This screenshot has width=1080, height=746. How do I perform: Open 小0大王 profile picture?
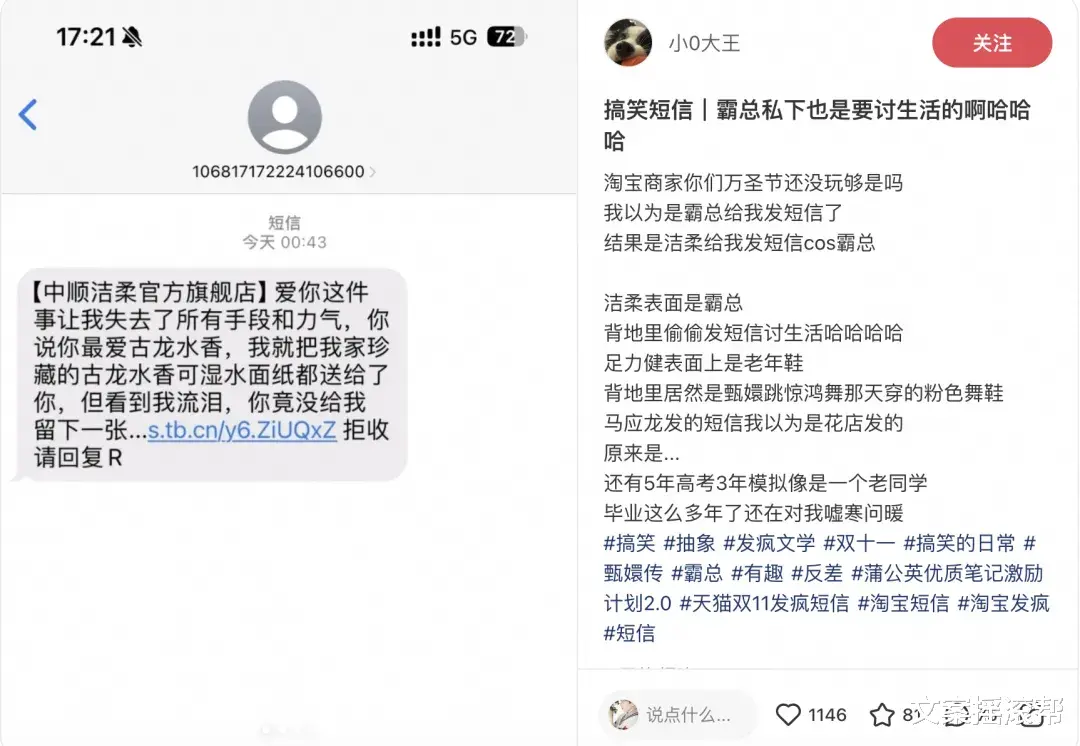click(627, 43)
